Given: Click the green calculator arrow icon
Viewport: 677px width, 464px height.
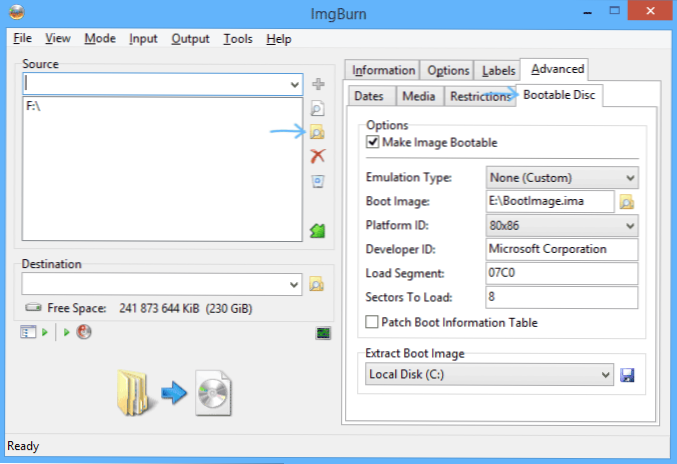Looking at the screenshot, I should click(x=317, y=231).
